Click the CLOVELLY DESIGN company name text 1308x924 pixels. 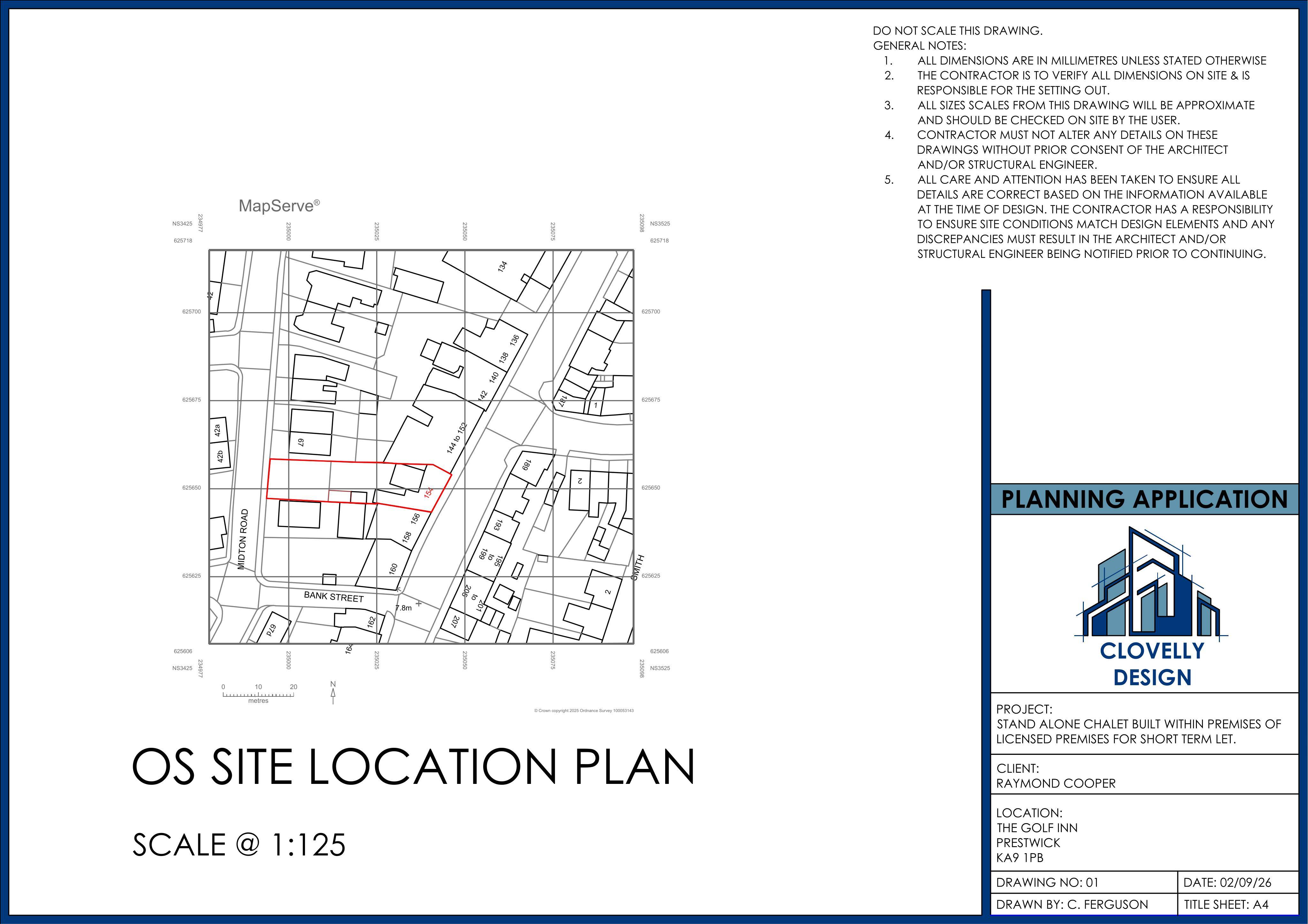pyautogui.click(x=1152, y=664)
